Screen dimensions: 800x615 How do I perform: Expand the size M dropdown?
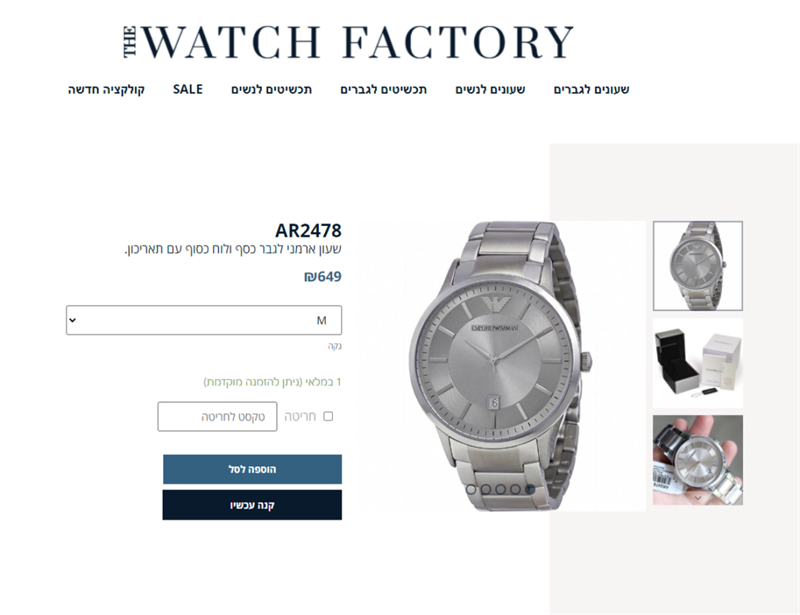tap(204, 320)
